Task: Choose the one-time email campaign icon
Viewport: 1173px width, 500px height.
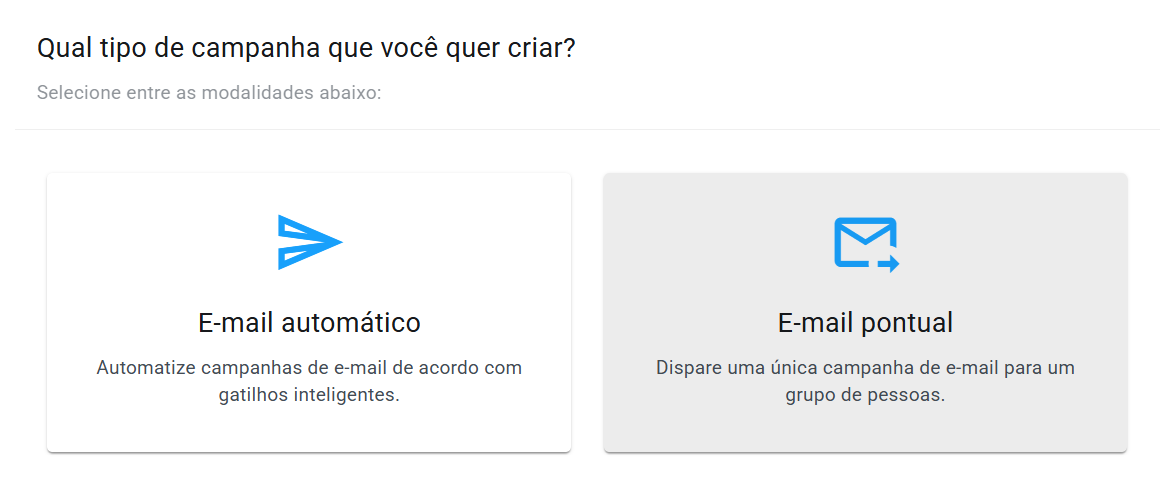Action: 866,244
